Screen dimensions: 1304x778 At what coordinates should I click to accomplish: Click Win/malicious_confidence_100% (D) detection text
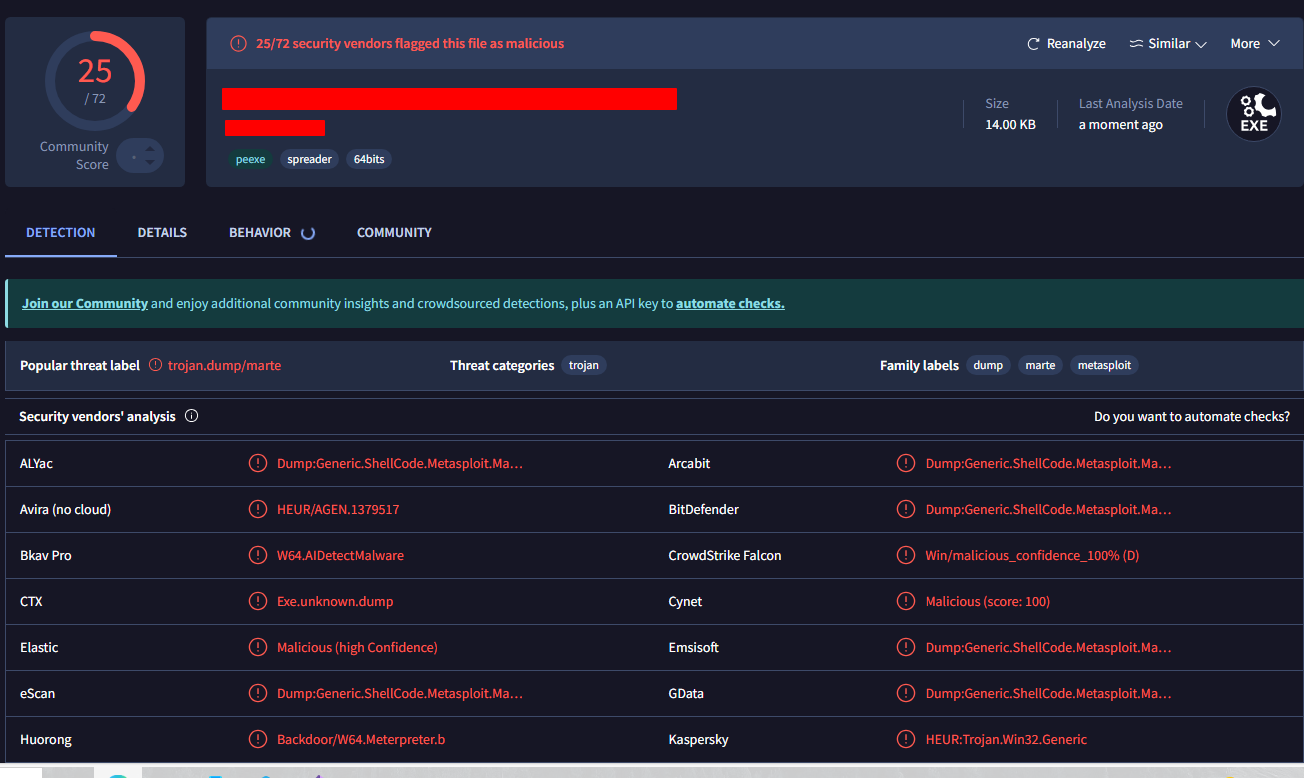click(1032, 555)
